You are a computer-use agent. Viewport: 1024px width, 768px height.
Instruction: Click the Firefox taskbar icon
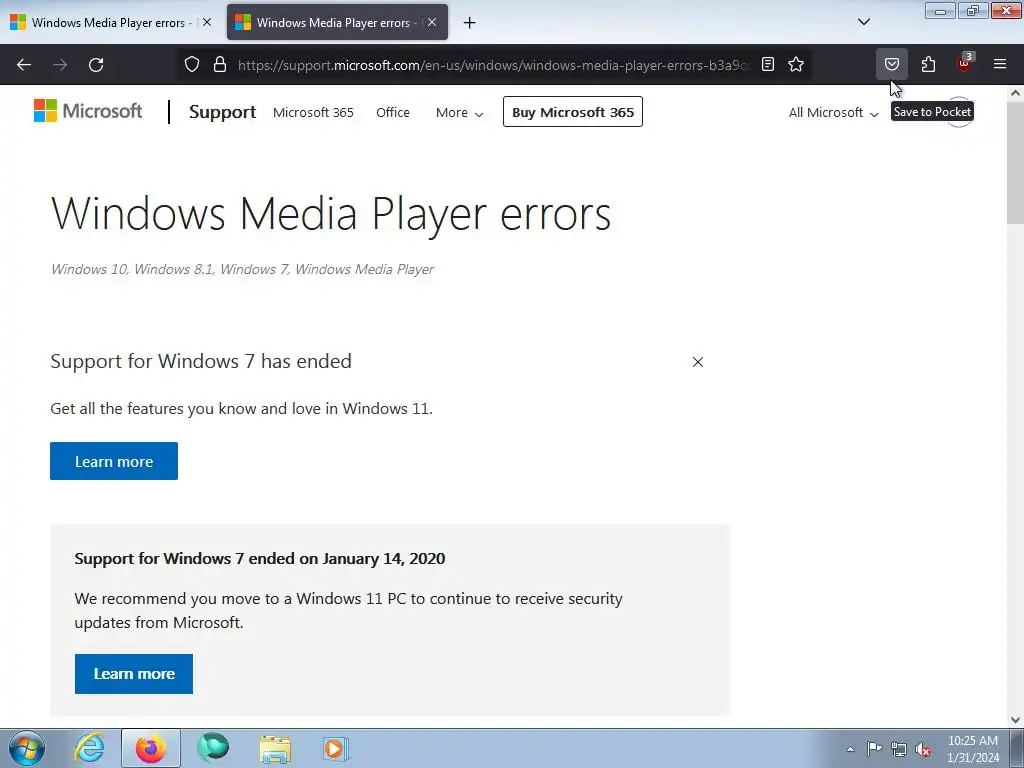(151, 748)
